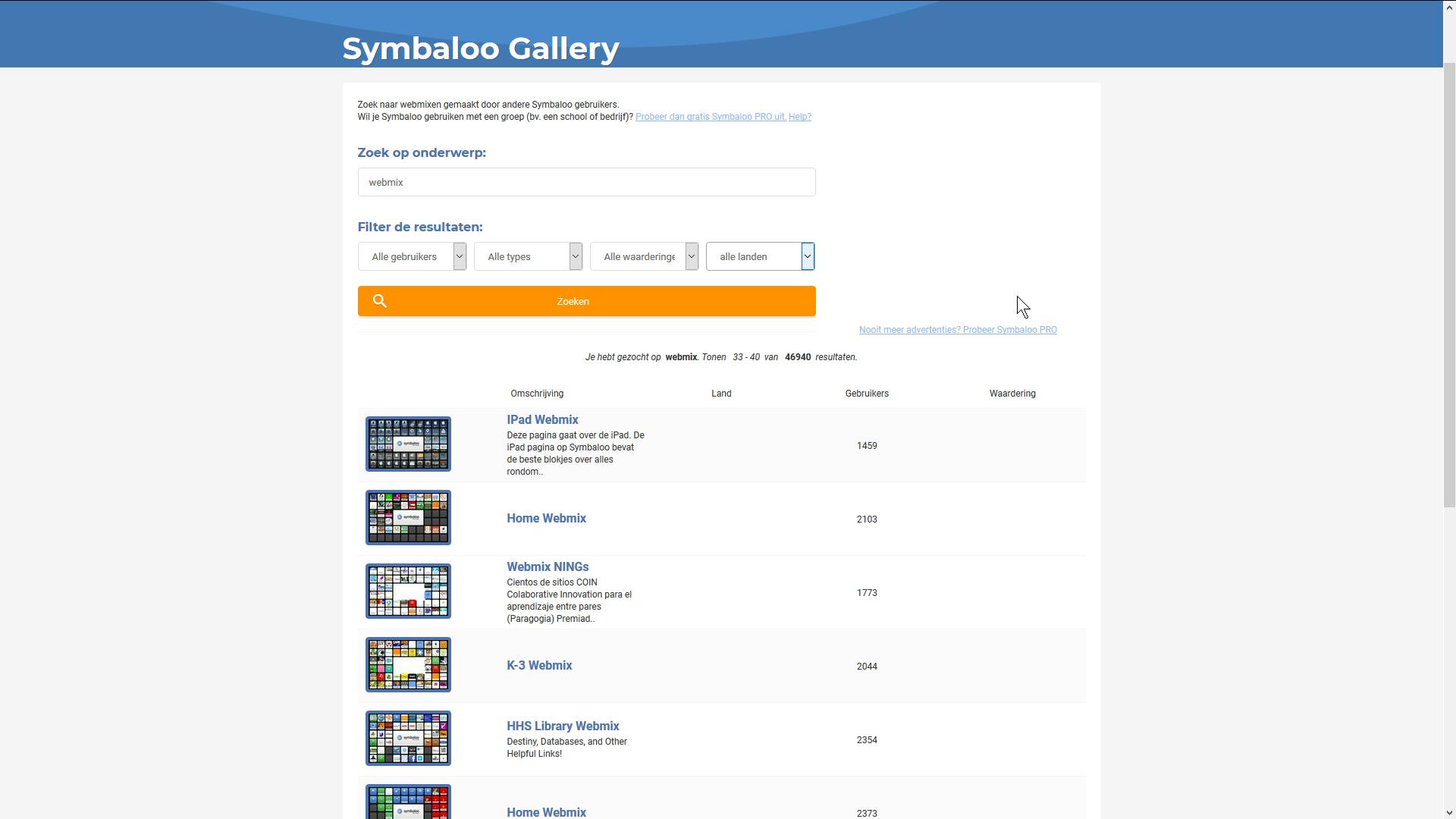Open the K-3 Webmix result
This screenshot has height=819, width=1456.
tap(539, 665)
